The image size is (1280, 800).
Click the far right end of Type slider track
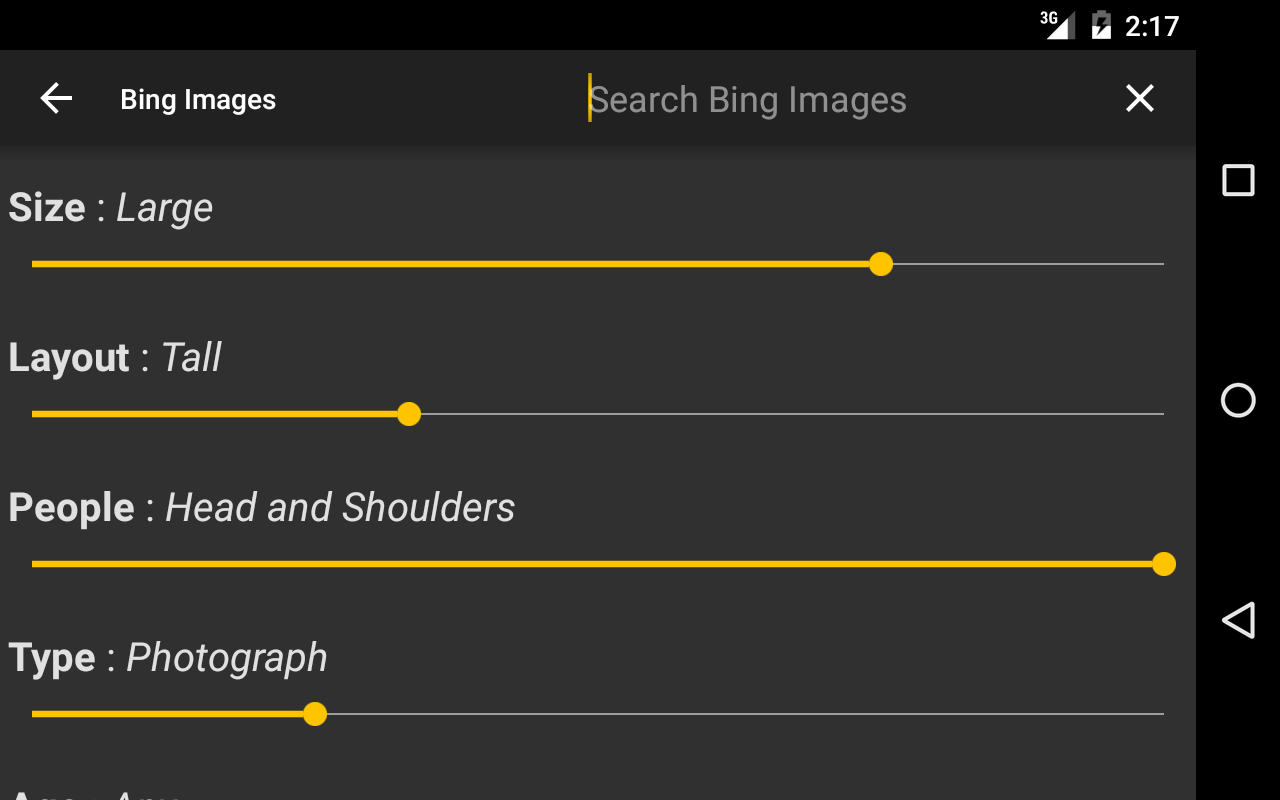pos(1160,714)
